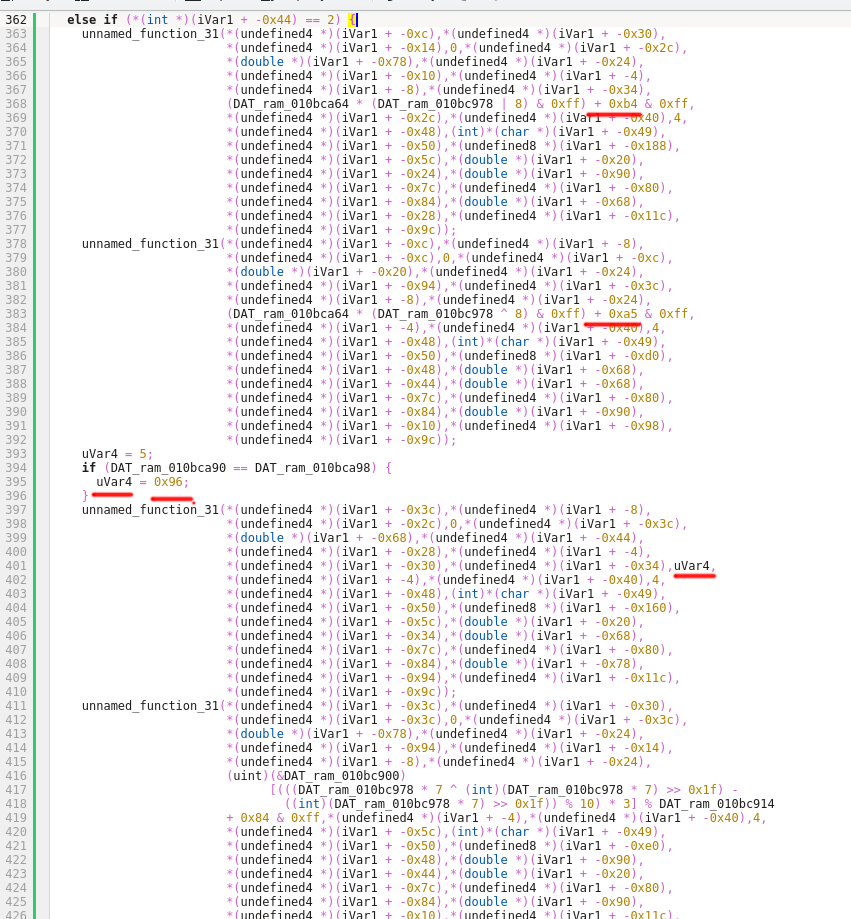Select DAT_ram_010bca98 in the if condition
Screen dimensions: 851x919
coord(312,468)
